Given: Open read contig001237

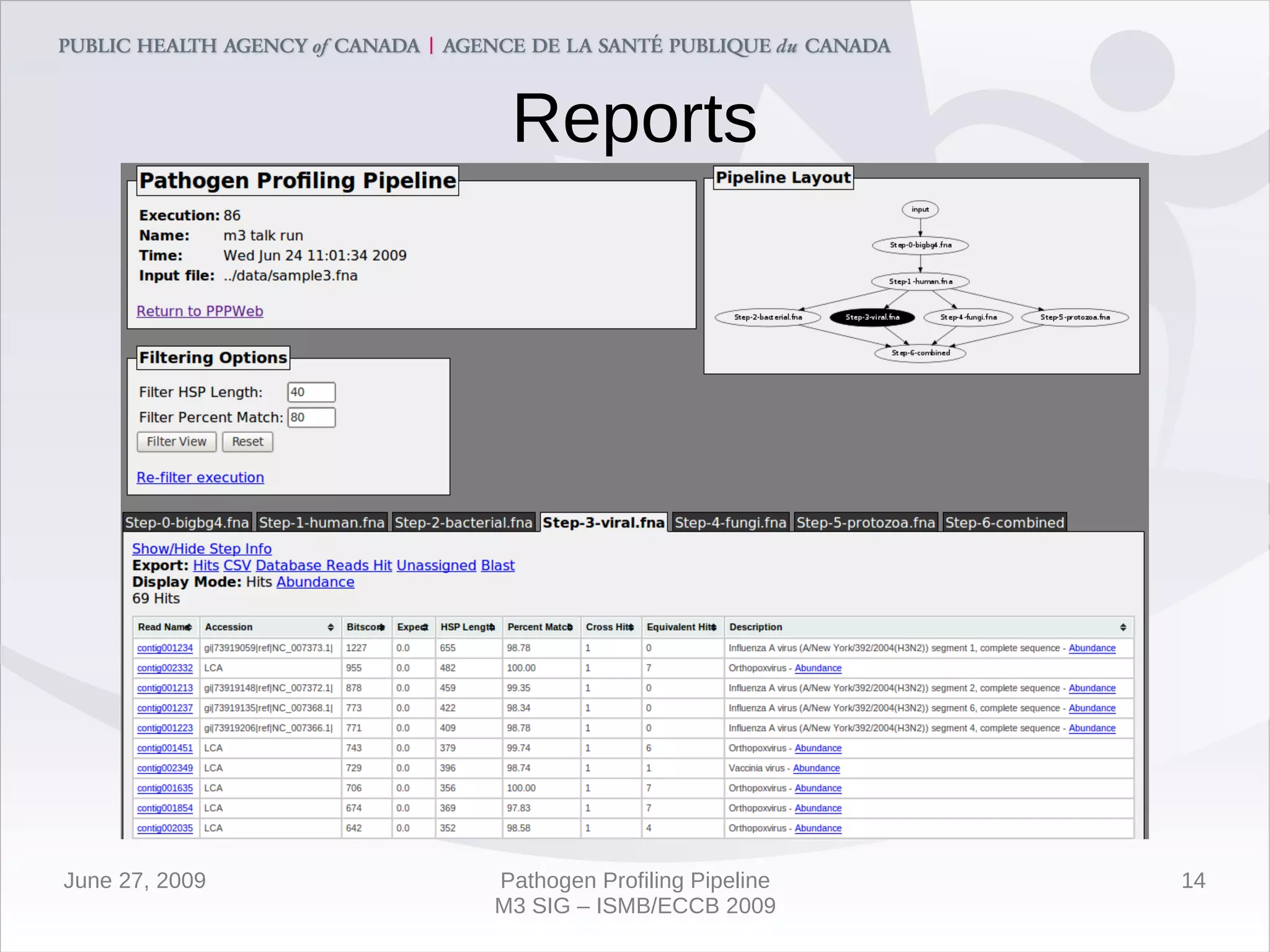Looking at the screenshot, I should click(165, 708).
